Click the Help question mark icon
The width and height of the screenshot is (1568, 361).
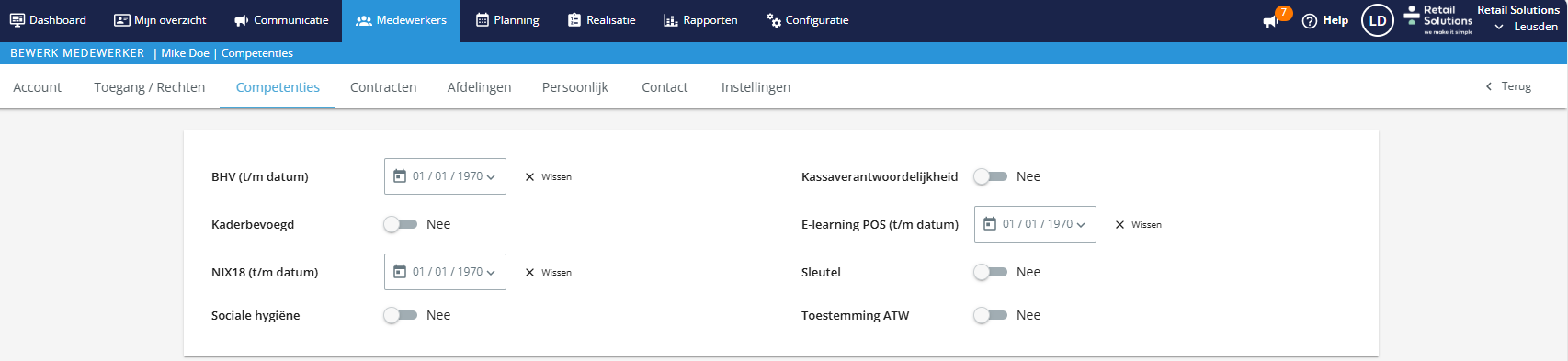(1310, 21)
